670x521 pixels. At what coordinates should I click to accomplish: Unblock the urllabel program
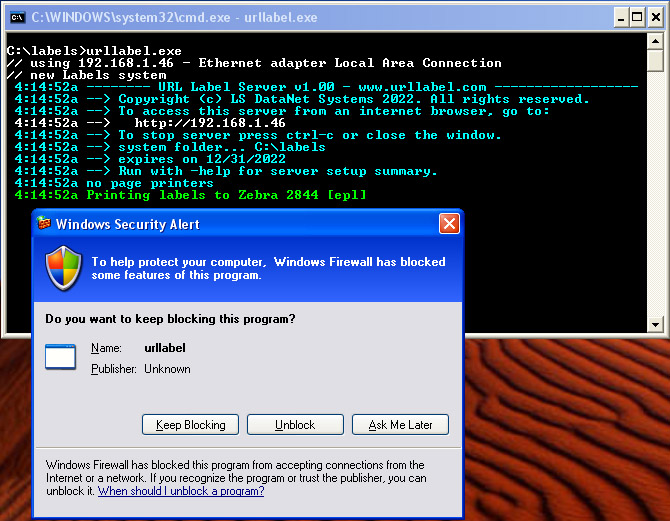(295, 424)
